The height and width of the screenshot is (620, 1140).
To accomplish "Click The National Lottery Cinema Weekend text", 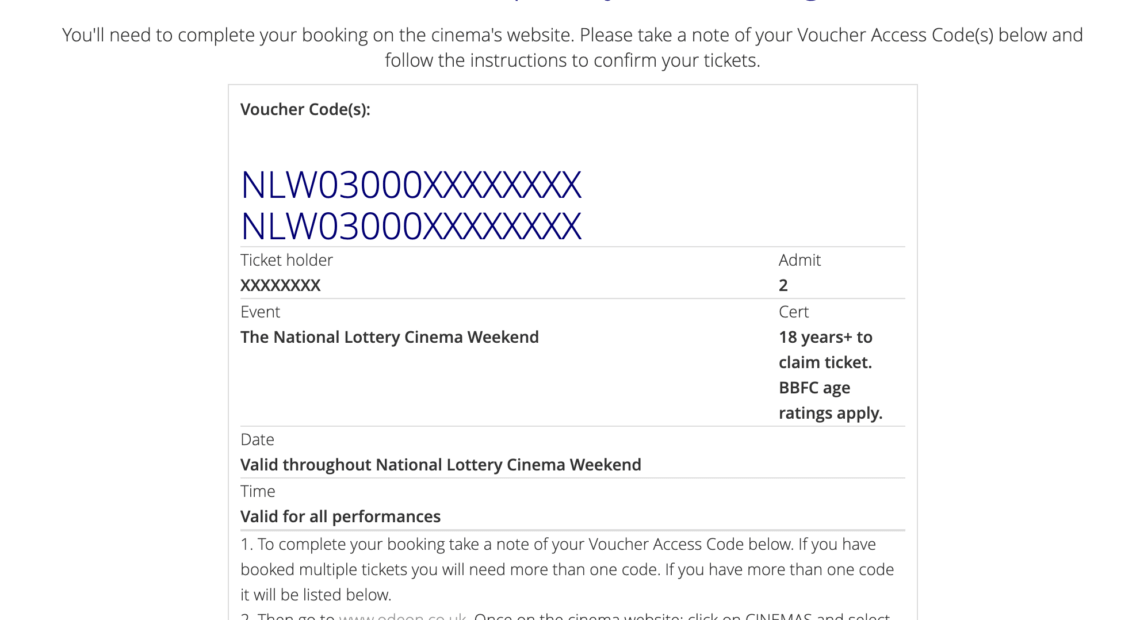I will pos(390,337).
